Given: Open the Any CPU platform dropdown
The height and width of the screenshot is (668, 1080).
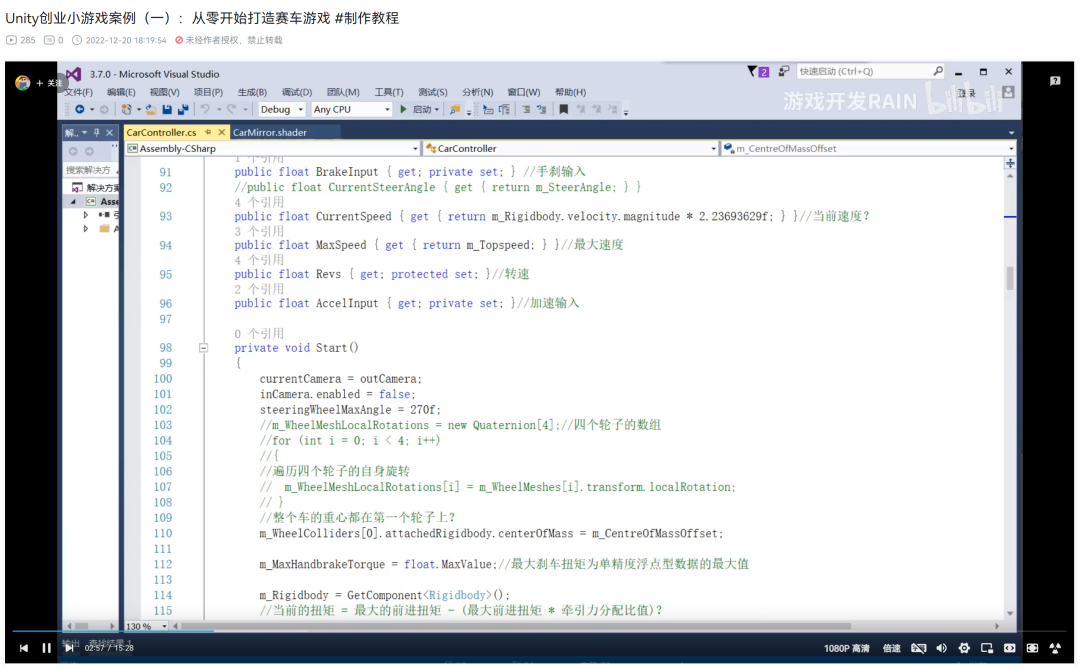Looking at the screenshot, I should [x=352, y=109].
